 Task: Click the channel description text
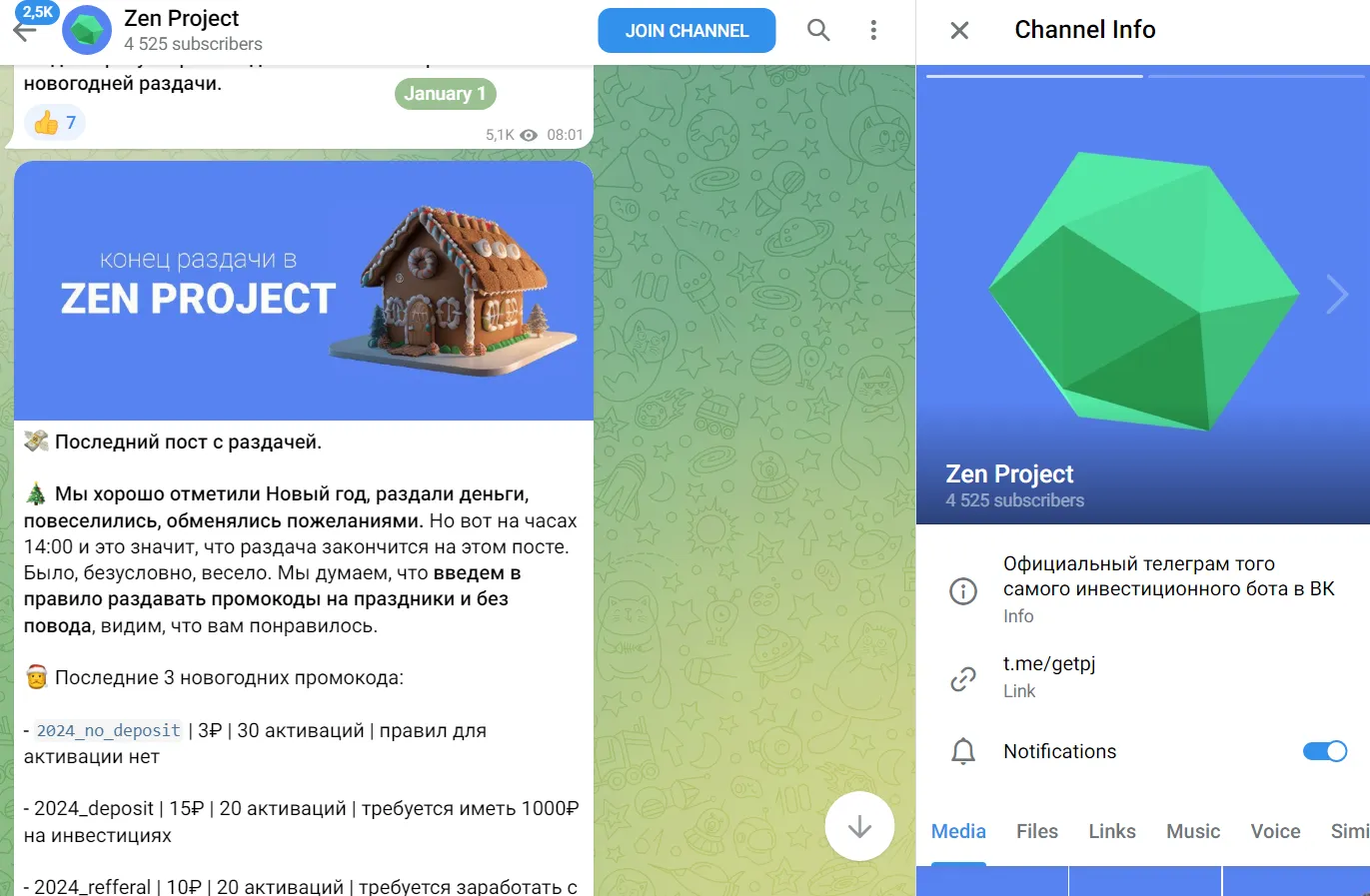tap(1168, 576)
